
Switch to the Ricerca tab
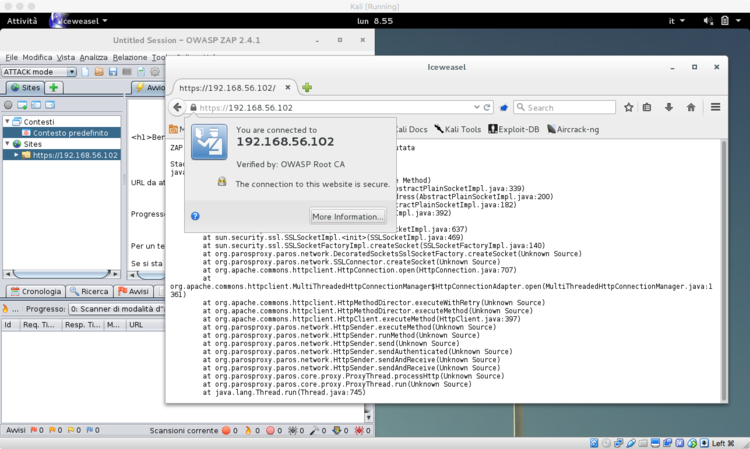pos(89,292)
